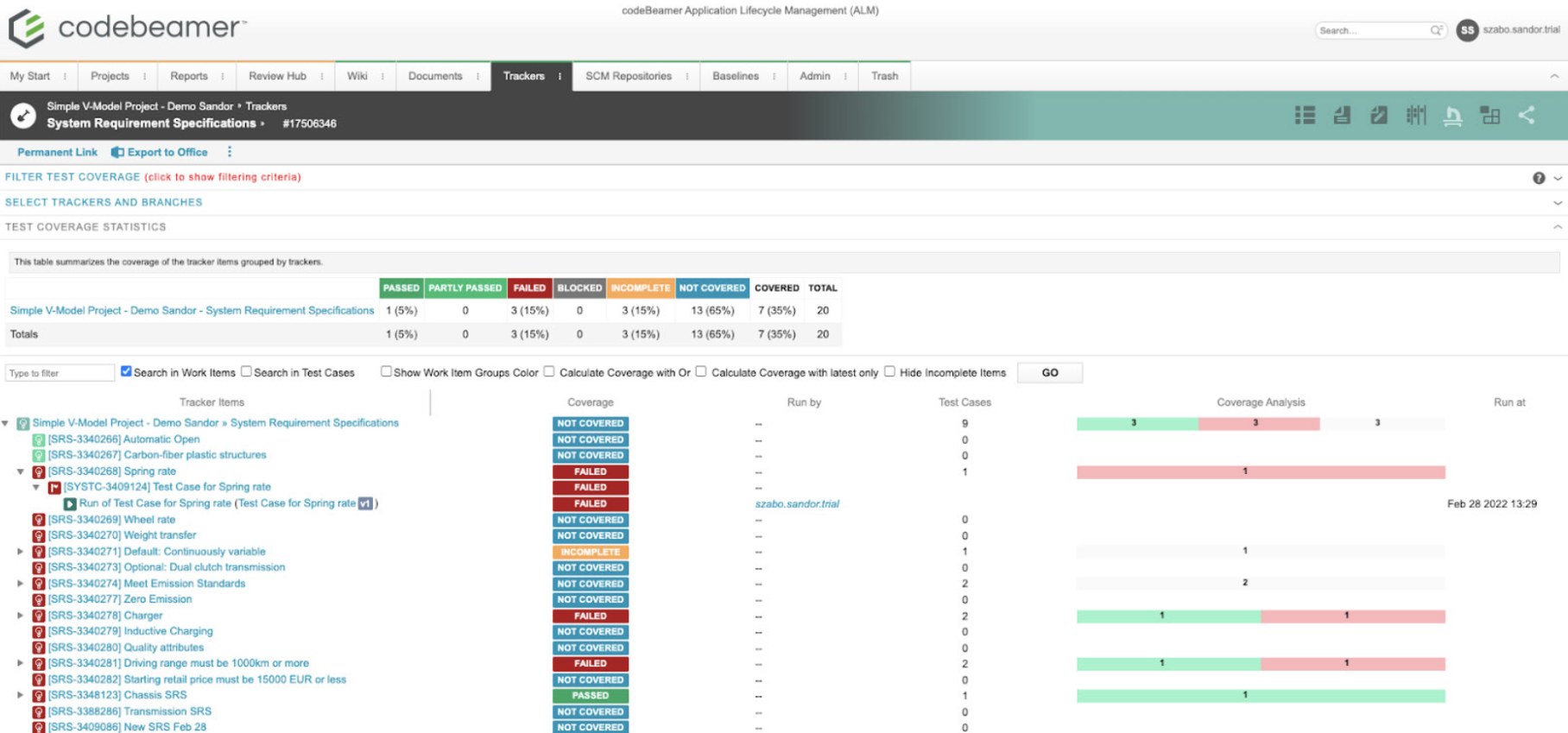Click the microscope test coverage icon

click(1453, 115)
